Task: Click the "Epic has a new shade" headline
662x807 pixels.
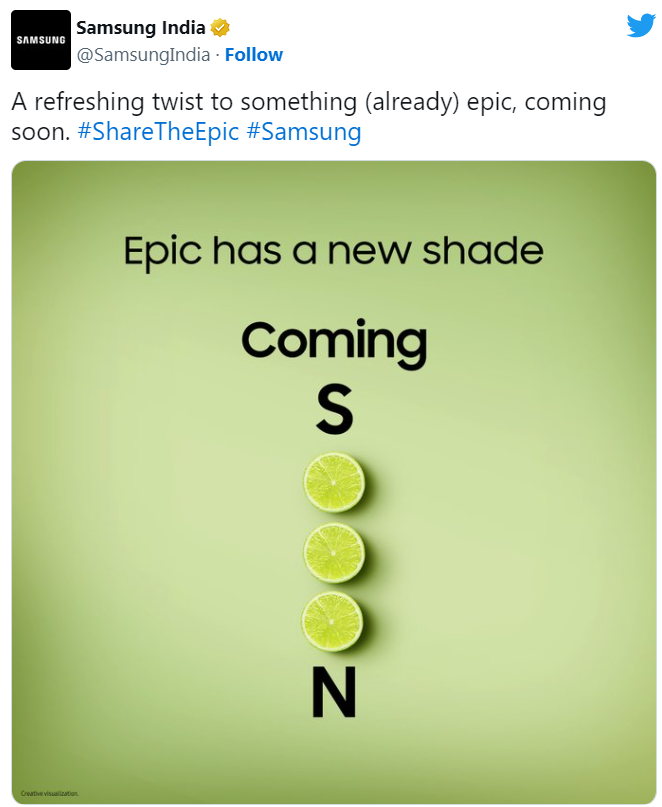Action: 333,250
